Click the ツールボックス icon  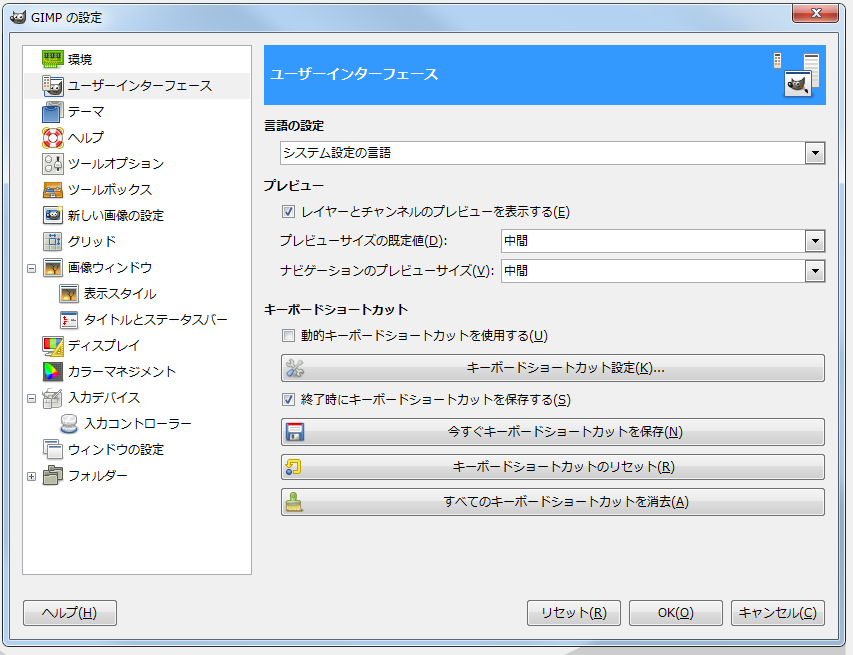(x=53, y=190)
